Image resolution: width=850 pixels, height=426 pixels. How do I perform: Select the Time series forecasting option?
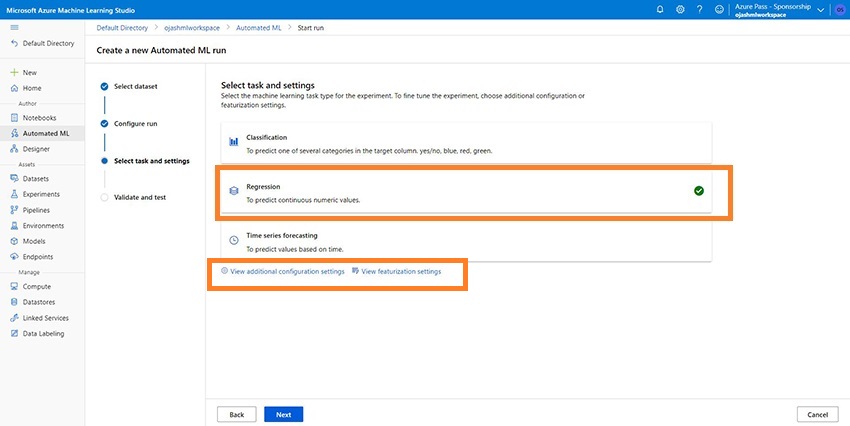(465, 240)
